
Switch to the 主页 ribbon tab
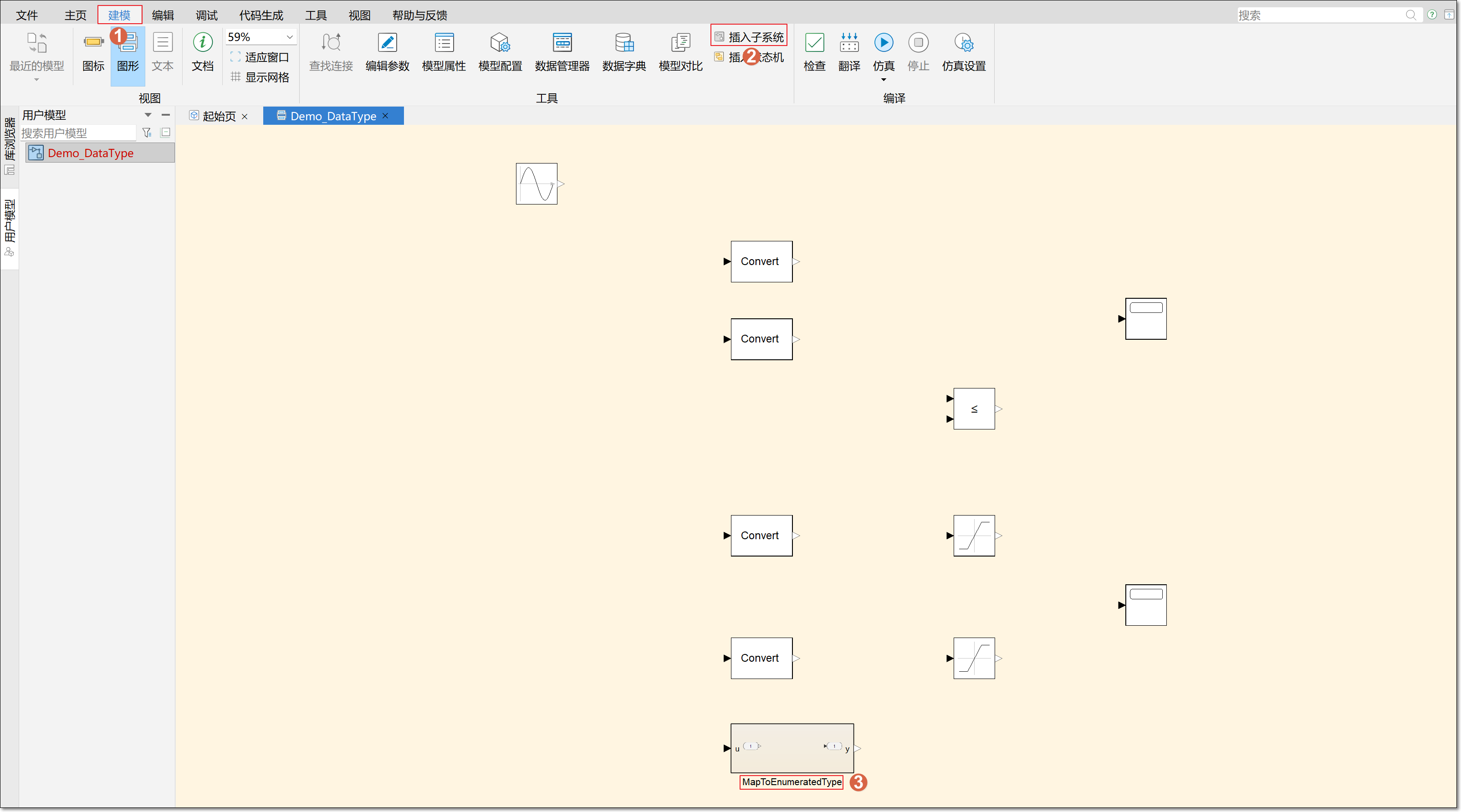coord(76,15)
